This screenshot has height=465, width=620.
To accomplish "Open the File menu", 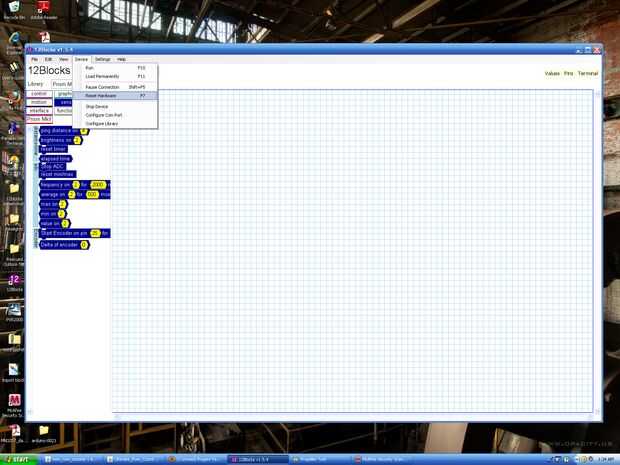I will pos(34,59).
